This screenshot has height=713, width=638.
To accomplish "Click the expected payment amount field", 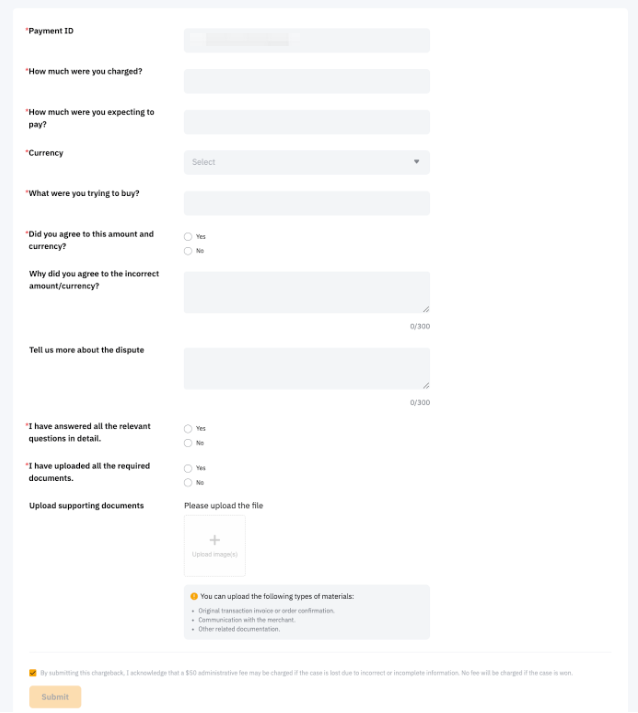I will 306,122.
